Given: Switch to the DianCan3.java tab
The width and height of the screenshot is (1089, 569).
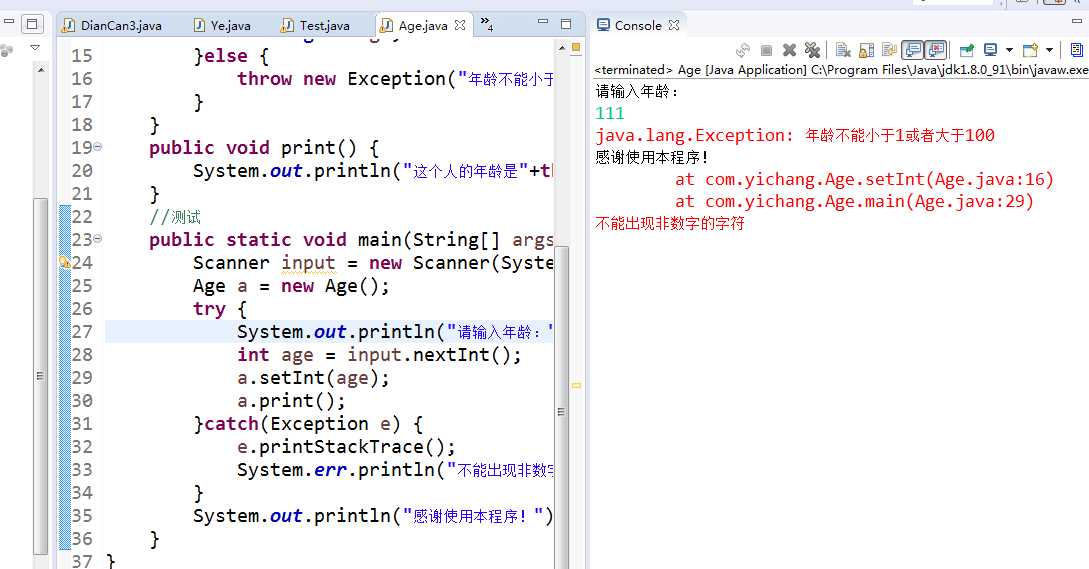Looking at the screenshot, I should coord(113,26).
